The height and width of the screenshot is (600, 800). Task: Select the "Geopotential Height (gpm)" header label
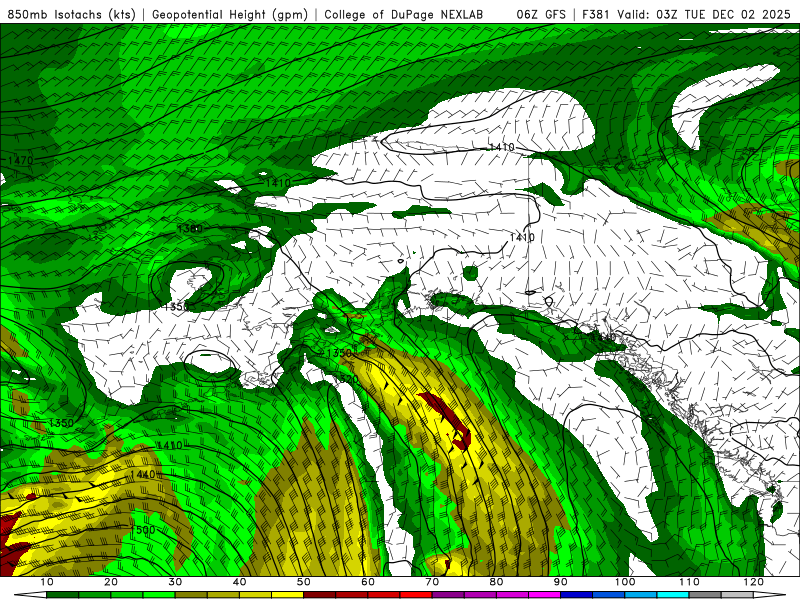[230, 15]
